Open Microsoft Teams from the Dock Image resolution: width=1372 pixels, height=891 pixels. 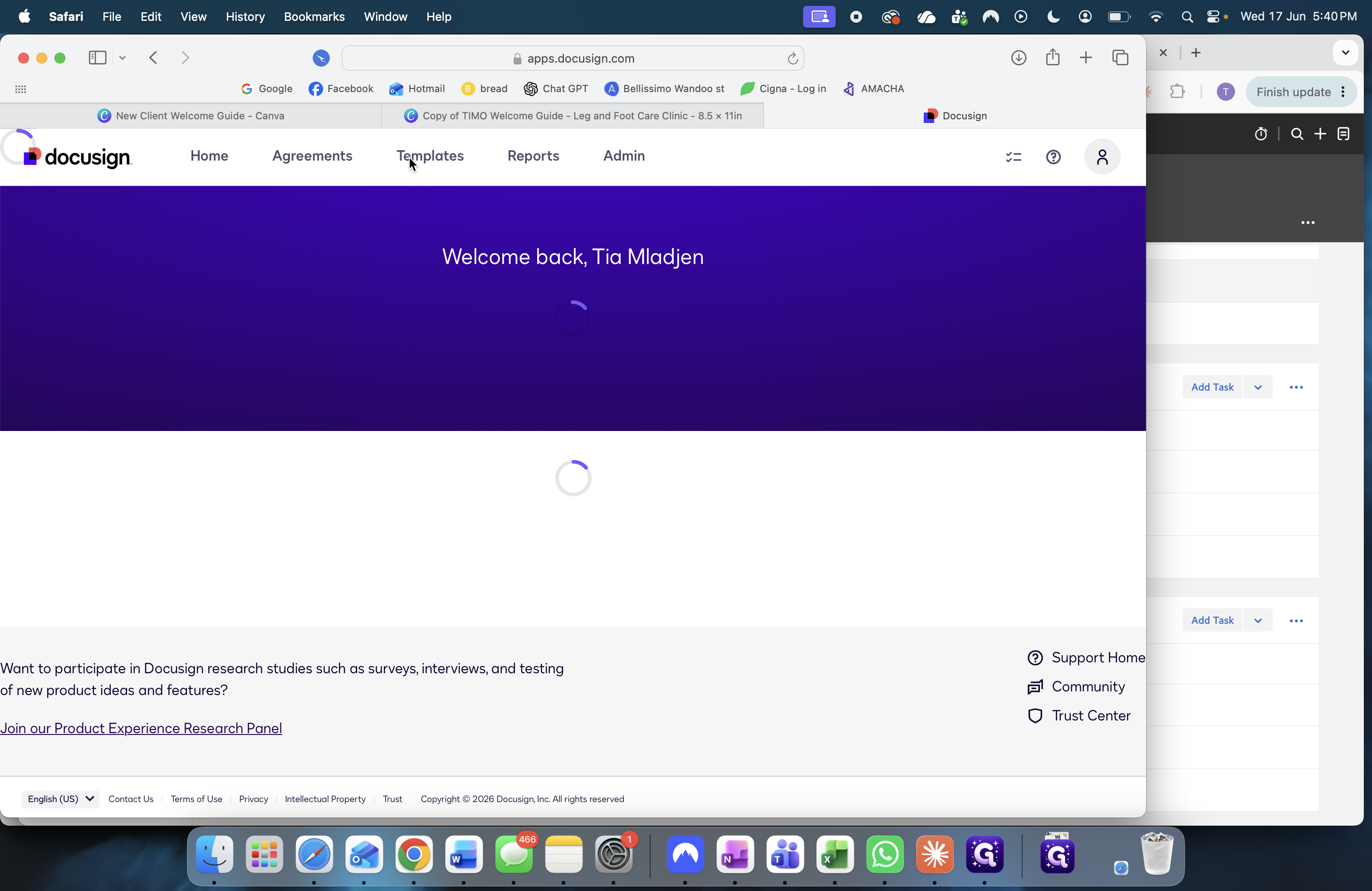pyautogui.click(x=785, y=855)
